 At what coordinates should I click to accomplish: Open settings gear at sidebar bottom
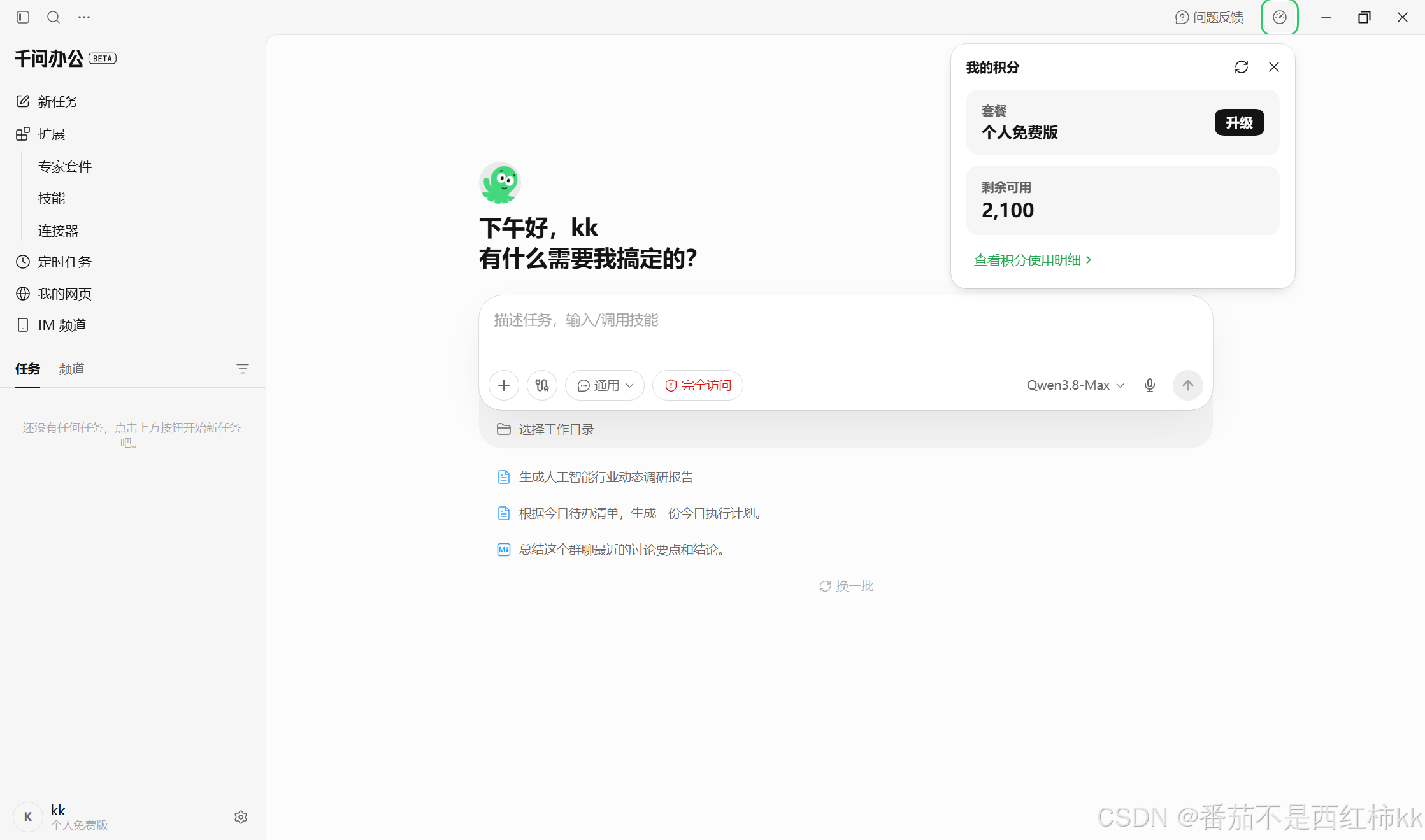241,817
